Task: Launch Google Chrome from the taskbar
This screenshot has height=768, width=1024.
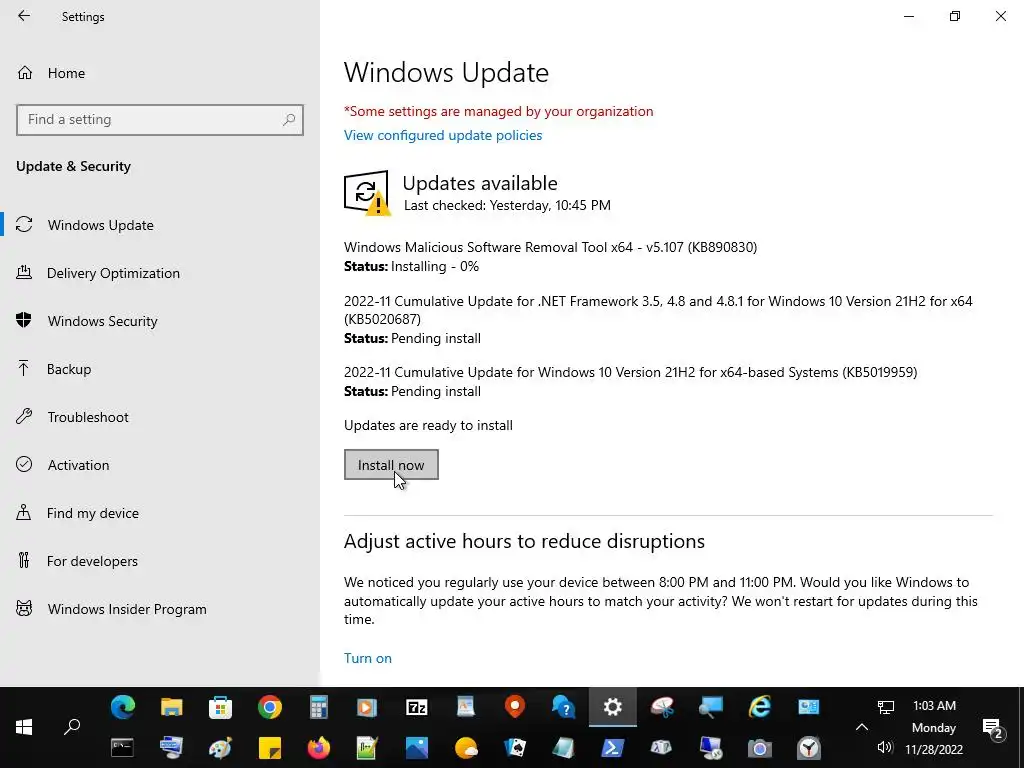Action: tap(270, 707)
